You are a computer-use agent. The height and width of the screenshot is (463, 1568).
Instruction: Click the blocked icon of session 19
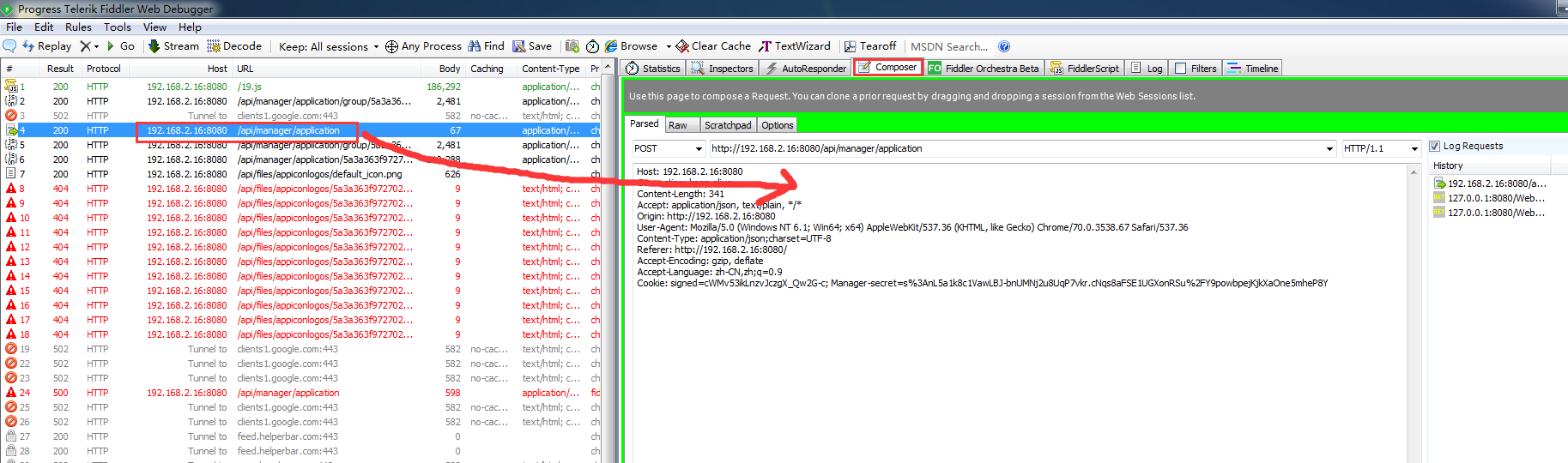pos(11,349)
